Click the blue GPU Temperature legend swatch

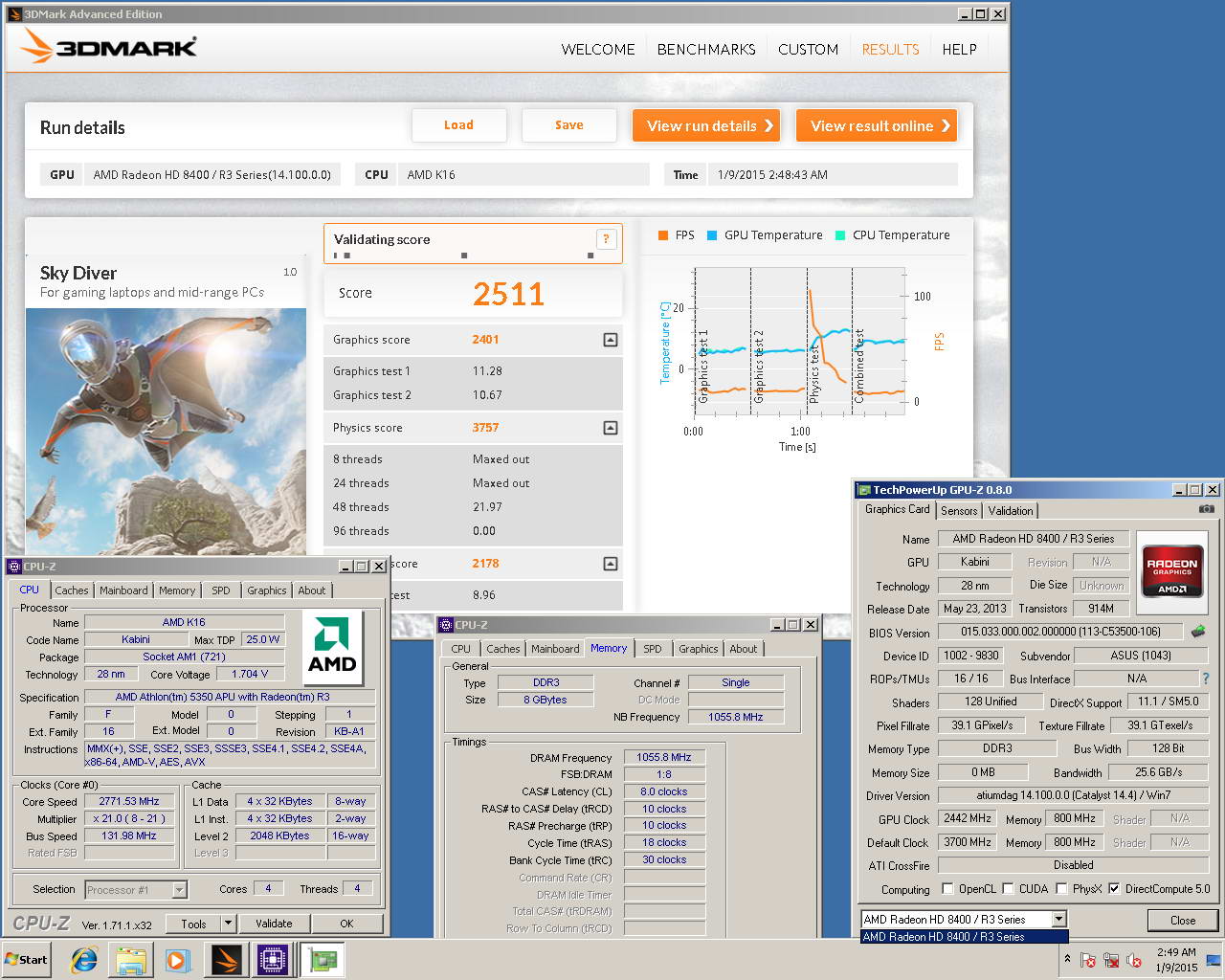pos(711,235)
